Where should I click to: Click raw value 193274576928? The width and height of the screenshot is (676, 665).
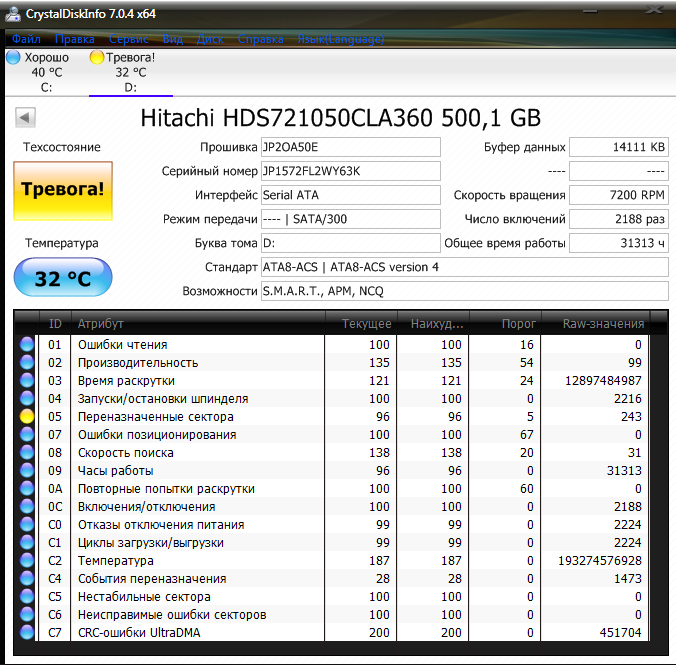click(600, 561)
